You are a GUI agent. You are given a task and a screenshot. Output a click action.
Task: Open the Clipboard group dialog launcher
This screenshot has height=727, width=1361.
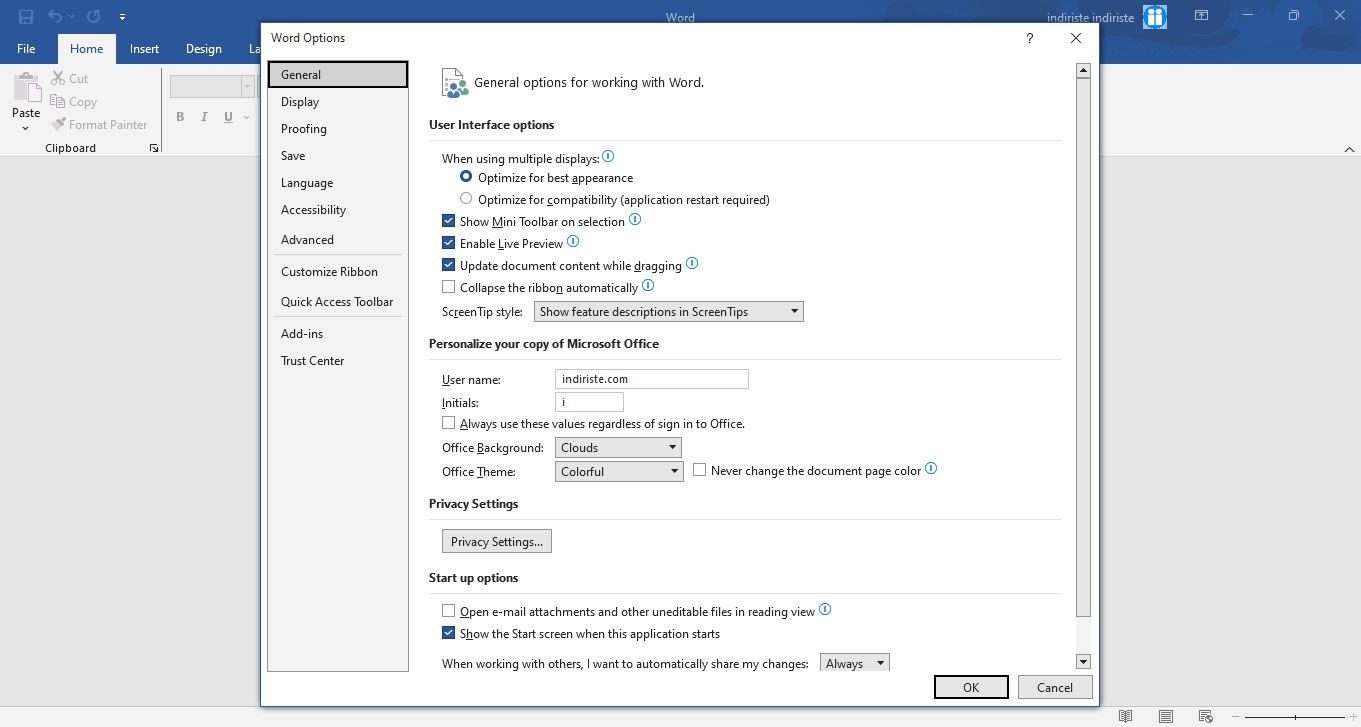click(x=154, y=148)
